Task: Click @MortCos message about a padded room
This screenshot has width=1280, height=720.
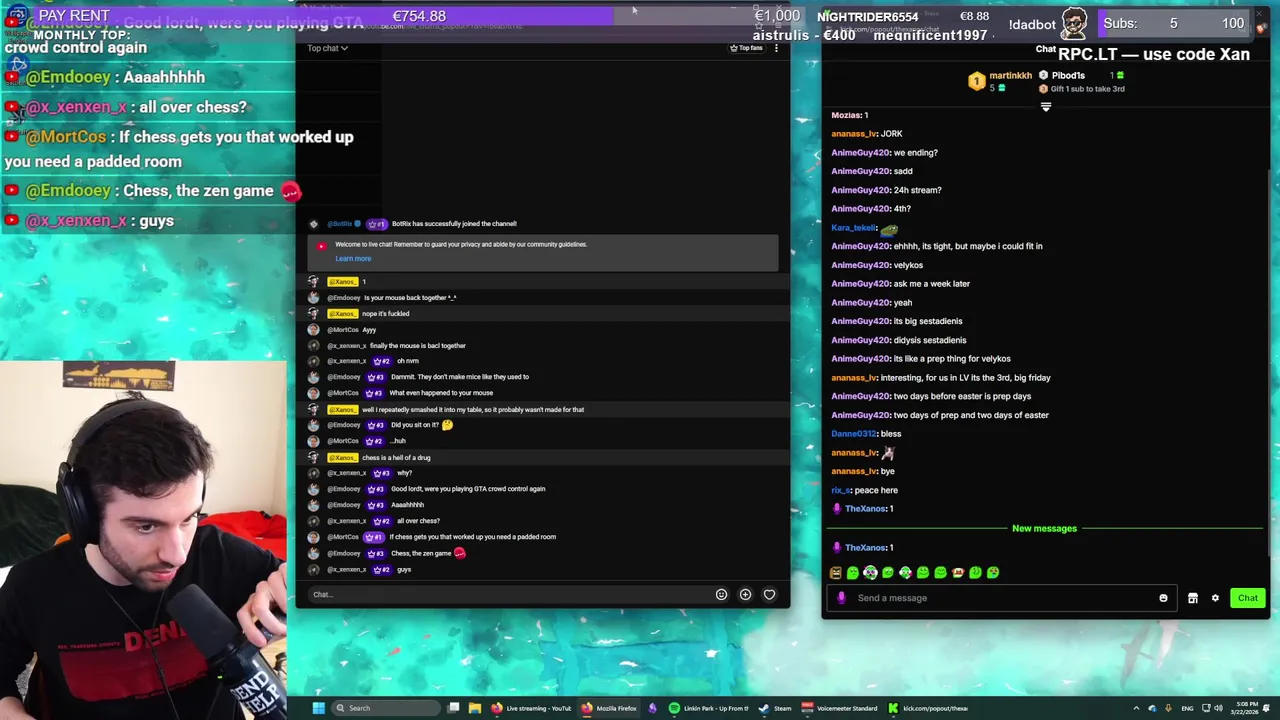Action: (472, 537)
